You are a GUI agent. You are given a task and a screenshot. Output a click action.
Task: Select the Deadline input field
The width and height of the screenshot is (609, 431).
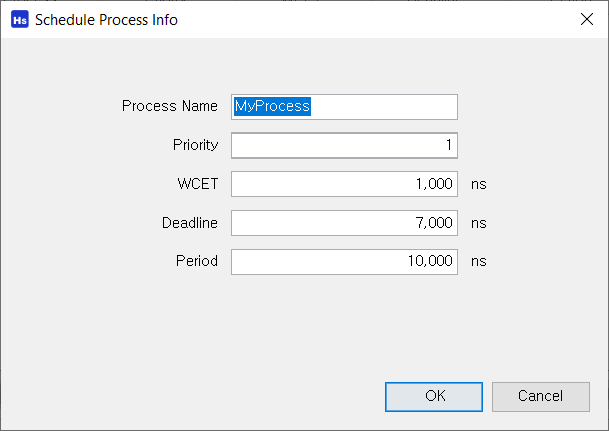344,223
